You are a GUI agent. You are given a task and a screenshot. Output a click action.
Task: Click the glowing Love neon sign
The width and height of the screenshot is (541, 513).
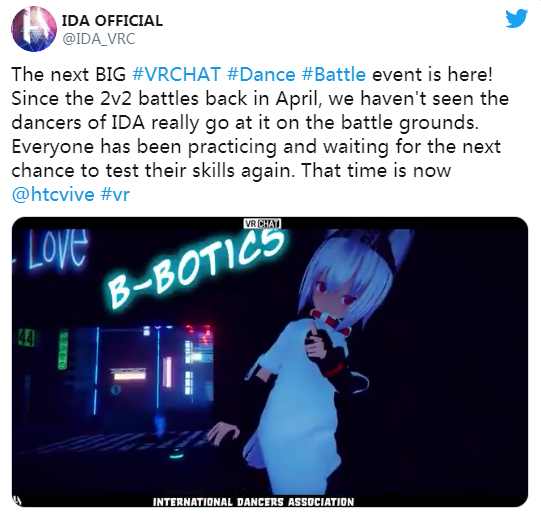57,248
